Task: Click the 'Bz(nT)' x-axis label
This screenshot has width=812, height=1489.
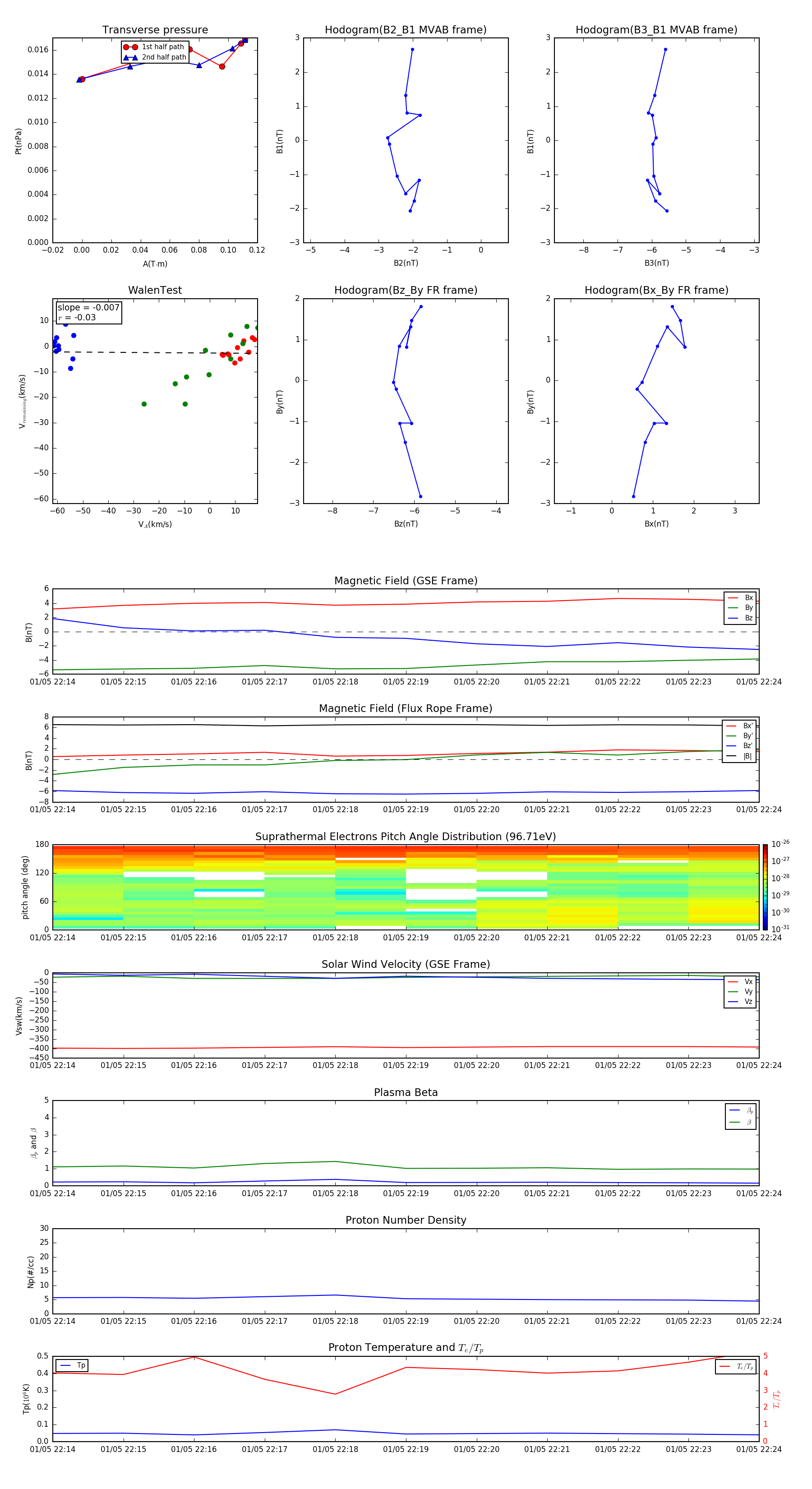Action: point(406,524)
